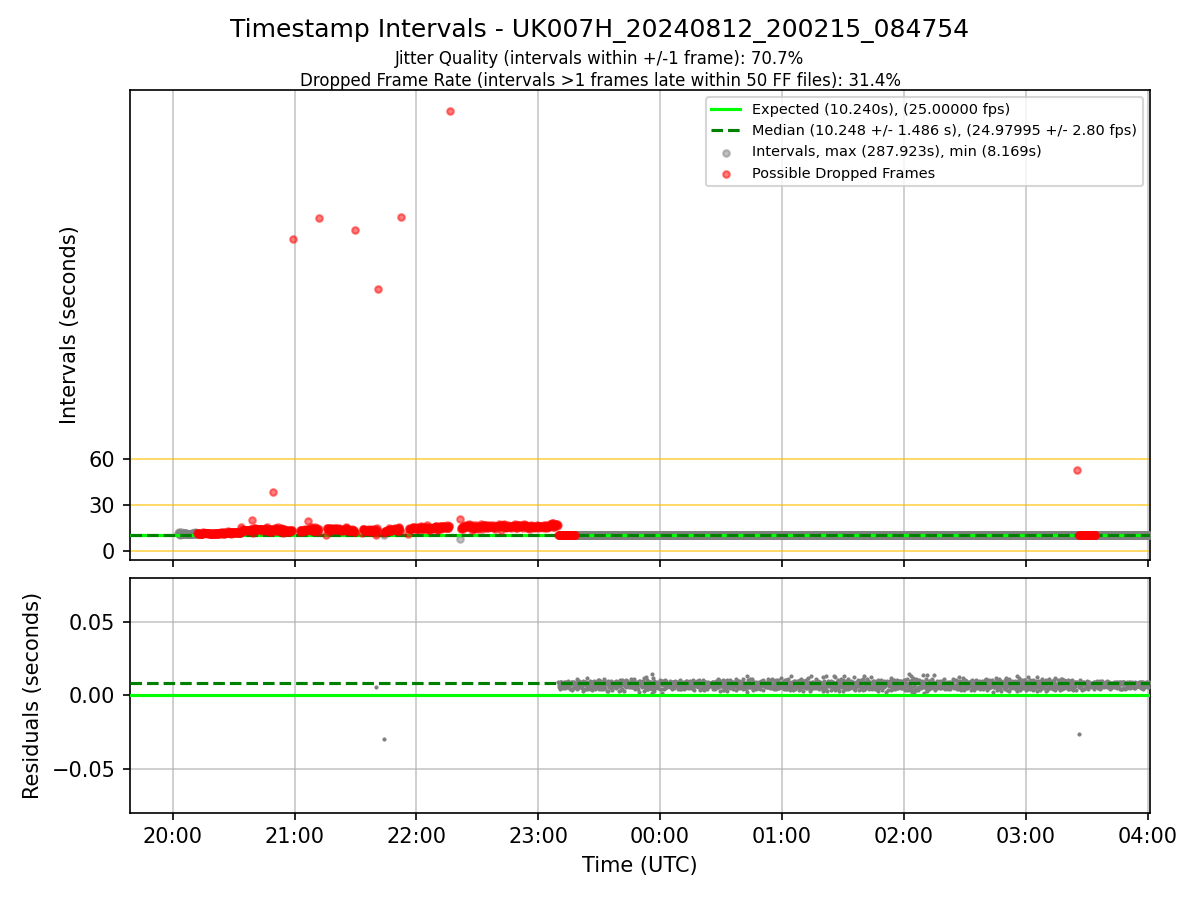1200x900 pixels.
Task: Click the plot title 'Timestamp Intervals - UK007H_20240812_200215_084754'
Action: (599, 29)
